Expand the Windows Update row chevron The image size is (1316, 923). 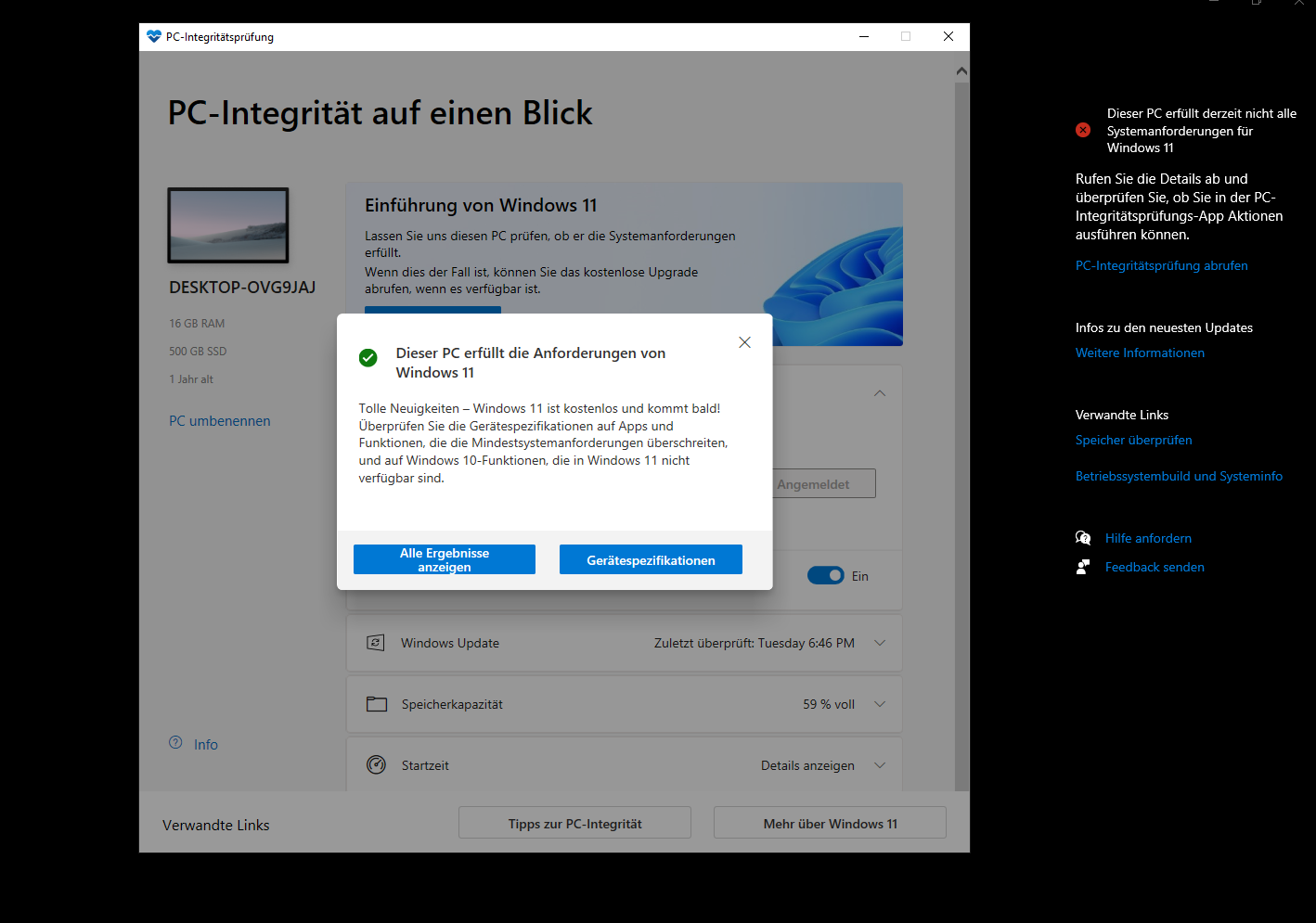coord(880,643)
